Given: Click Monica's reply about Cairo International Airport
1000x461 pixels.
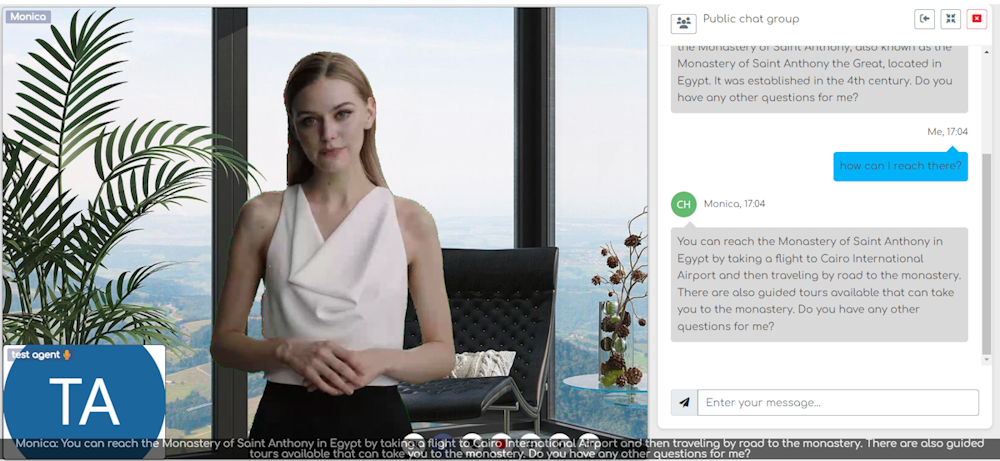Looking at the screenshot, I should (820, 284).
